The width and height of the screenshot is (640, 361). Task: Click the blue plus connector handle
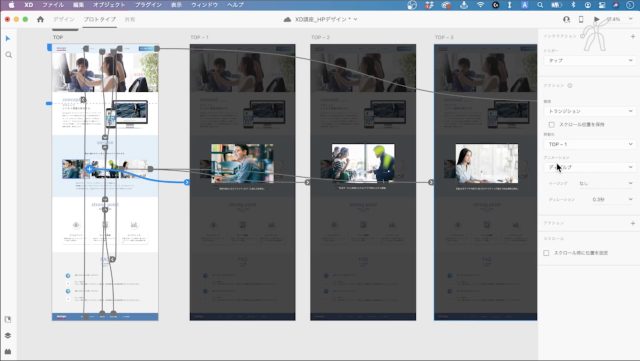[89, 169]
